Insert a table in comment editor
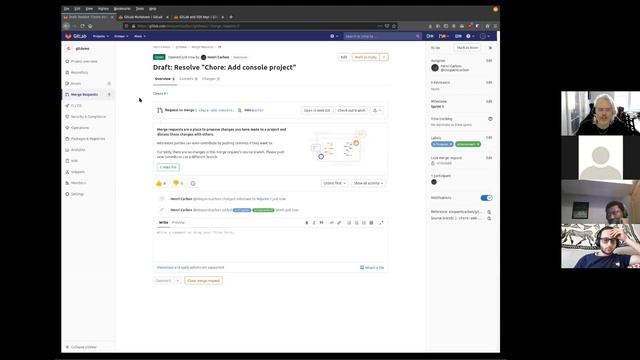This screenshot has width=640, height=360. 371,223
